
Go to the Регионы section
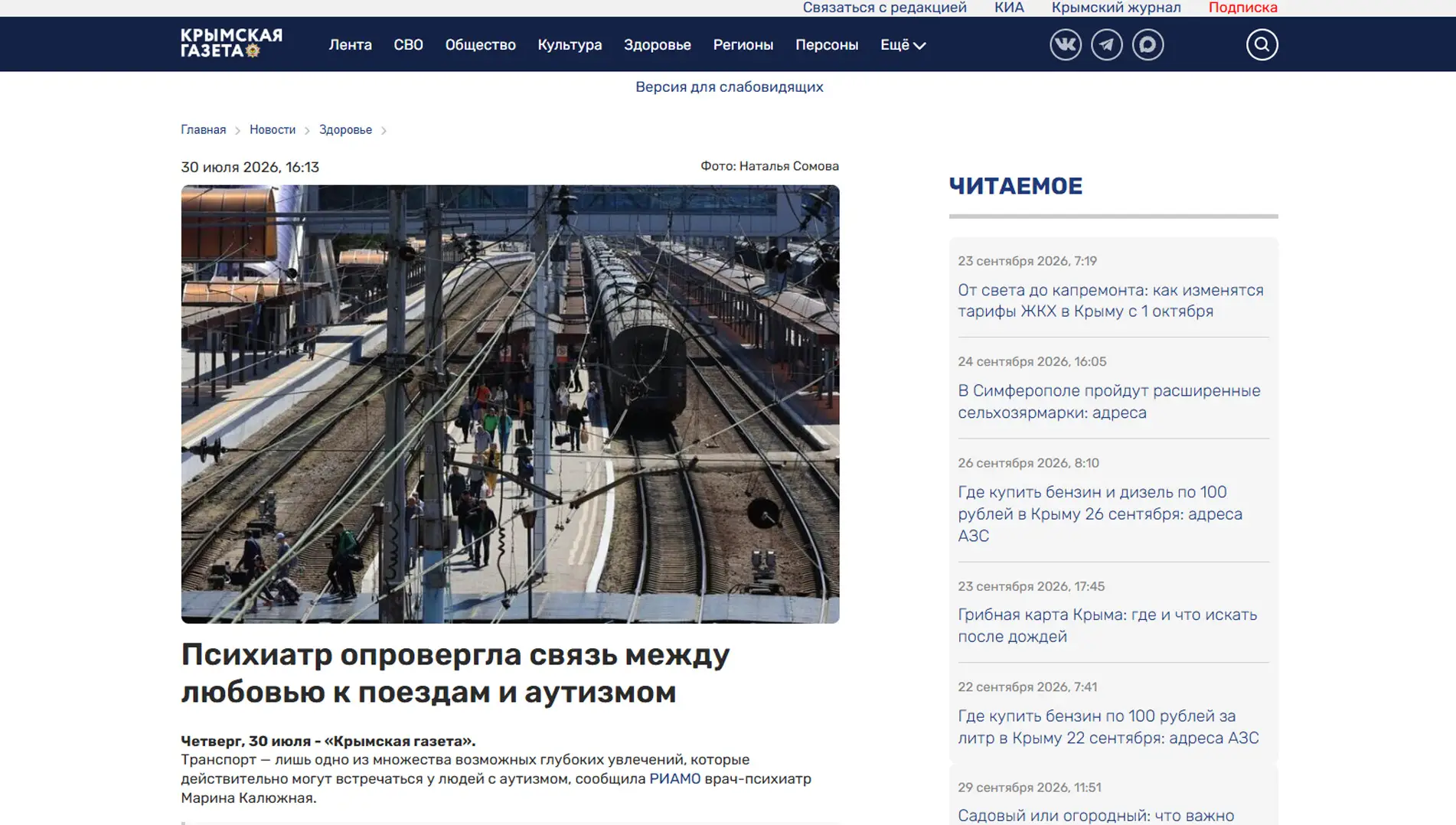pos(743,45)
